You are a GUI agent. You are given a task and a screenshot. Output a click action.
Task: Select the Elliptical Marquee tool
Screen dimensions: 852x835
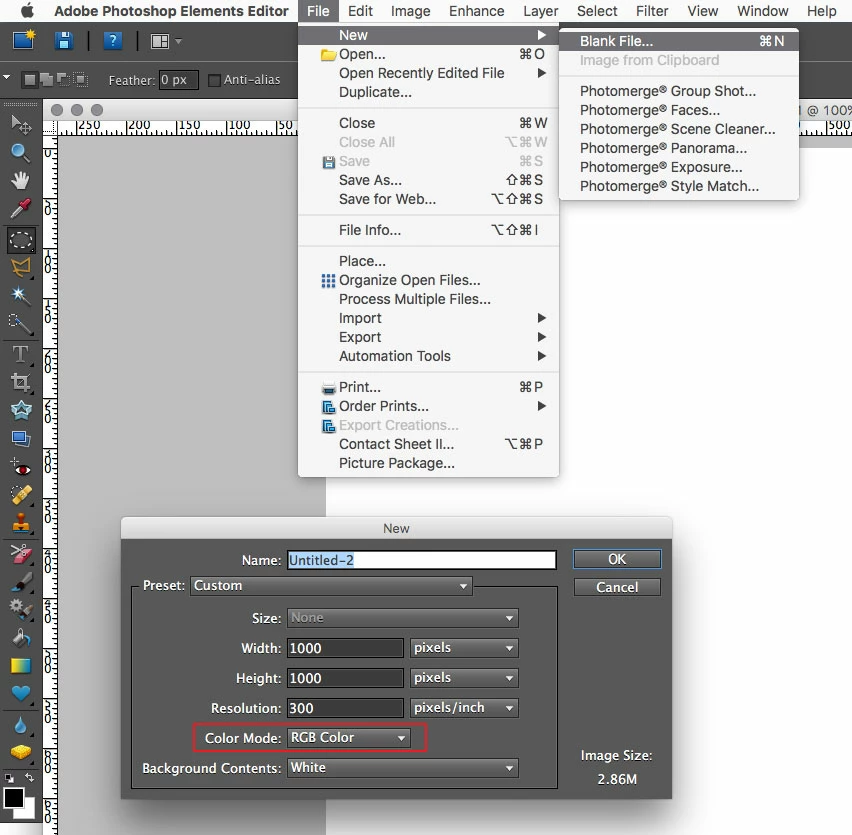click(21, 240)
